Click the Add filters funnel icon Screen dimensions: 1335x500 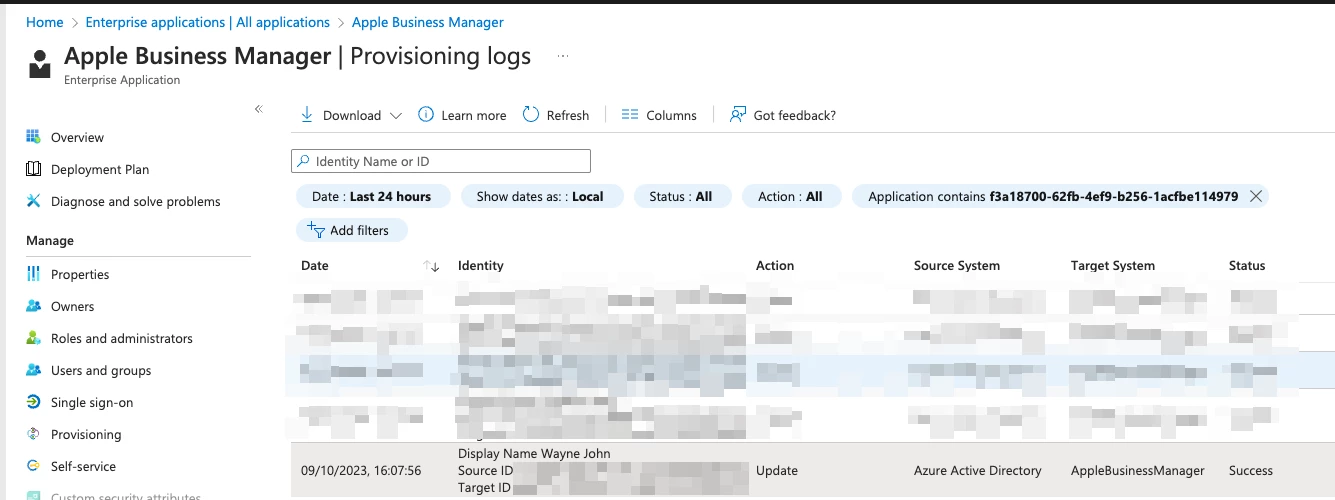[316, 230]
